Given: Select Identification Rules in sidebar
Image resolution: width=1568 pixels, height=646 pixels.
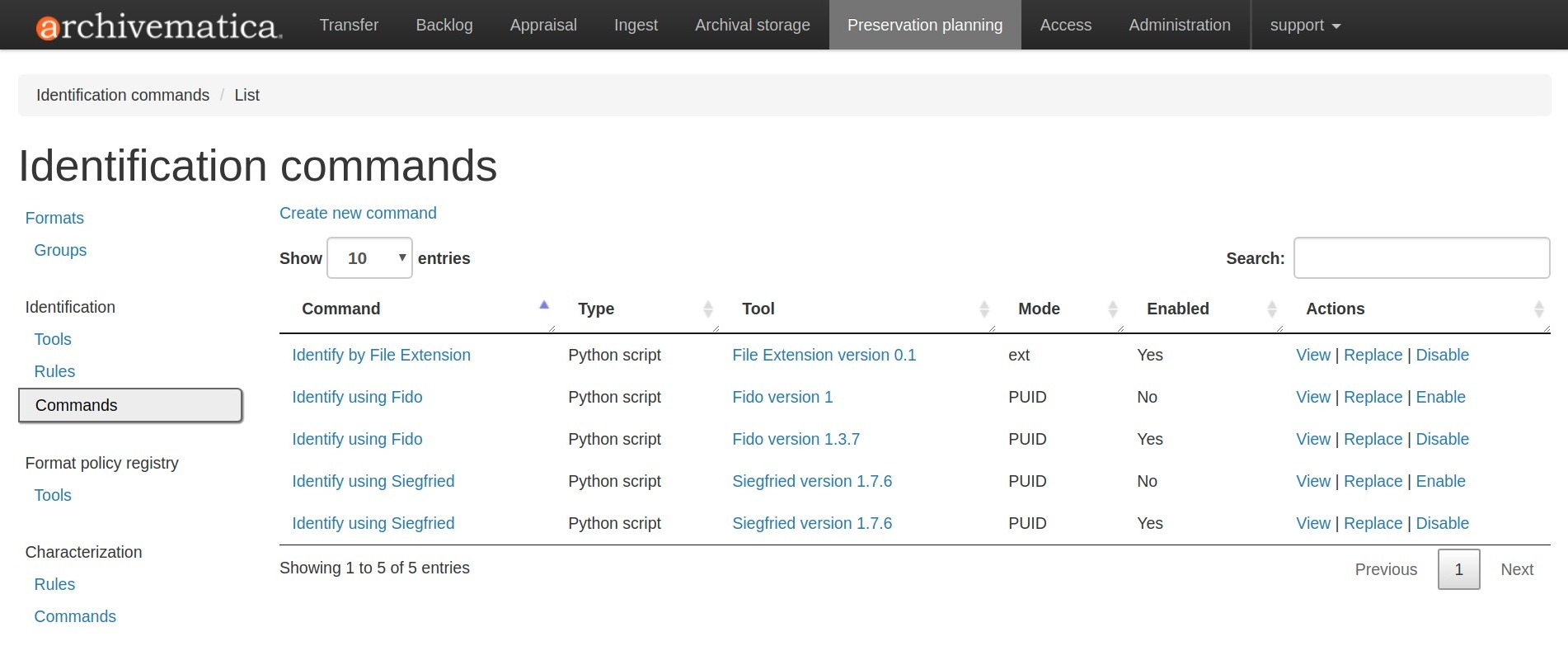Looking at the screenshot, I should (x=54, y=371).
